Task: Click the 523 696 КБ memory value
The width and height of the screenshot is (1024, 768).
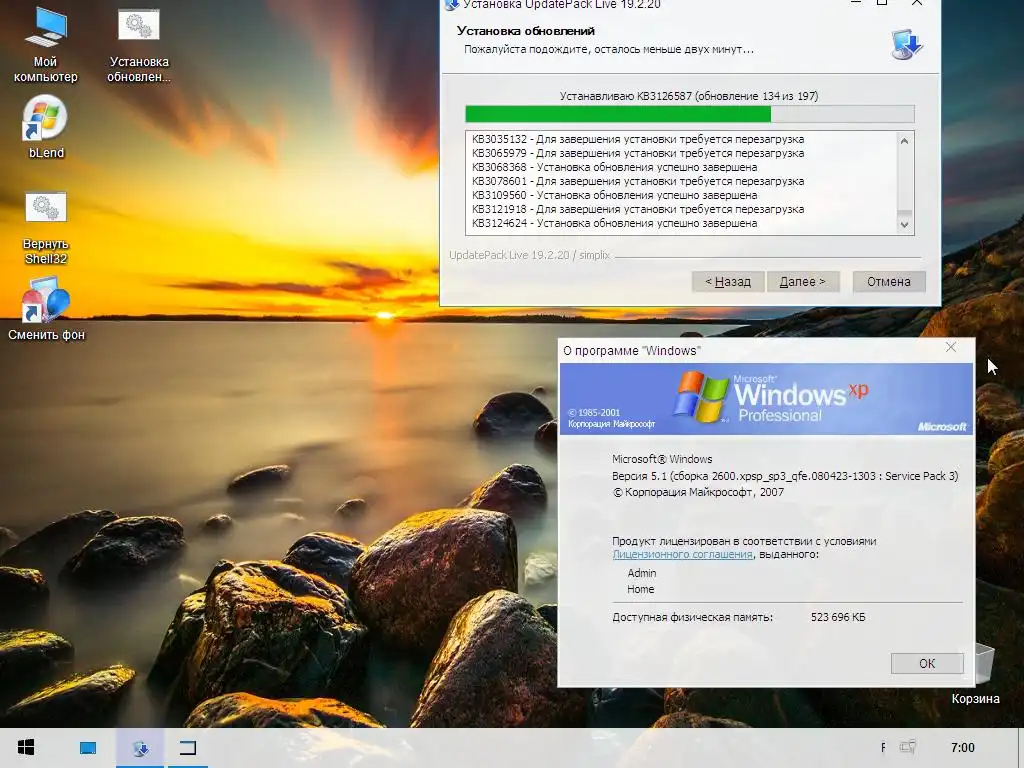Action: pyautogui.click(x=838, y=617)
